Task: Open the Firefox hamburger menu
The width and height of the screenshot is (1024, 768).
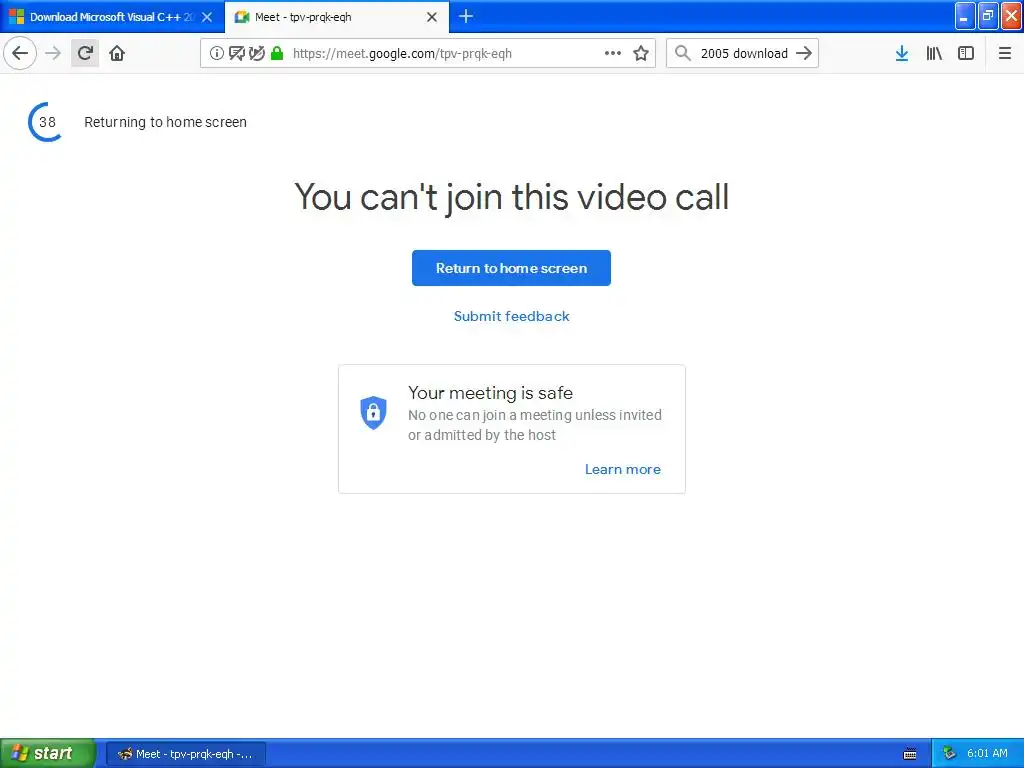Action: [x=1004, y=53]
